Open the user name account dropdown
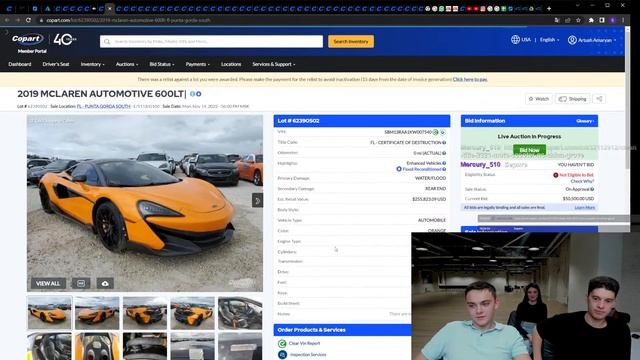 click(x=597, y=40)
